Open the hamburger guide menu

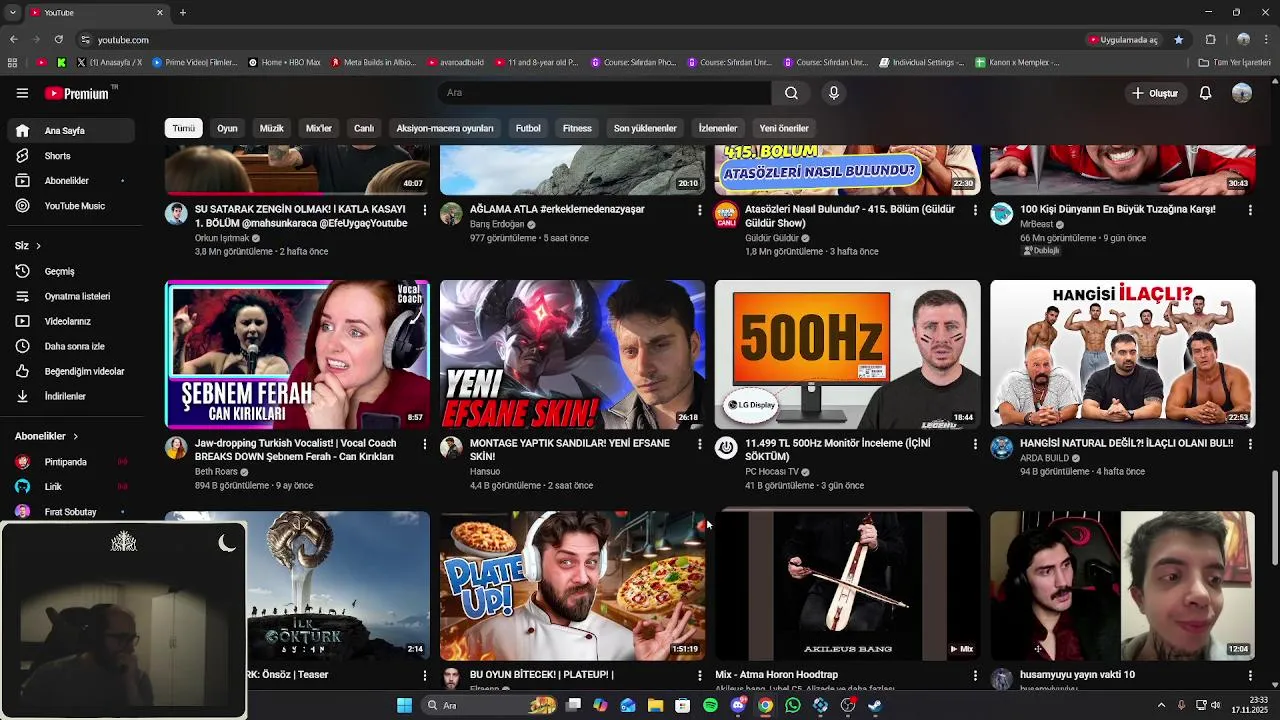coord(22,93)
